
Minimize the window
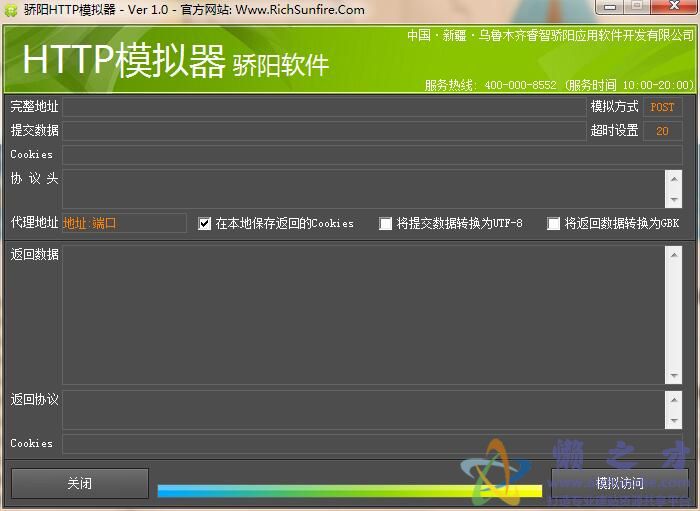610,7
